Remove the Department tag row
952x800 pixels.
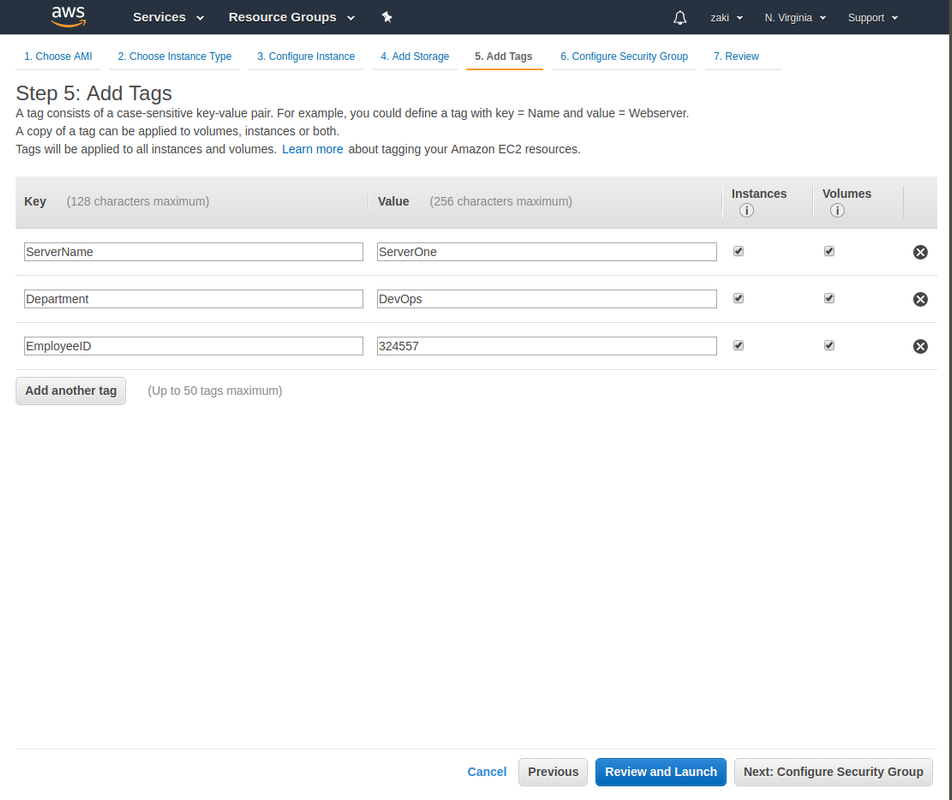pyautogui.click(x=920, y=299)
